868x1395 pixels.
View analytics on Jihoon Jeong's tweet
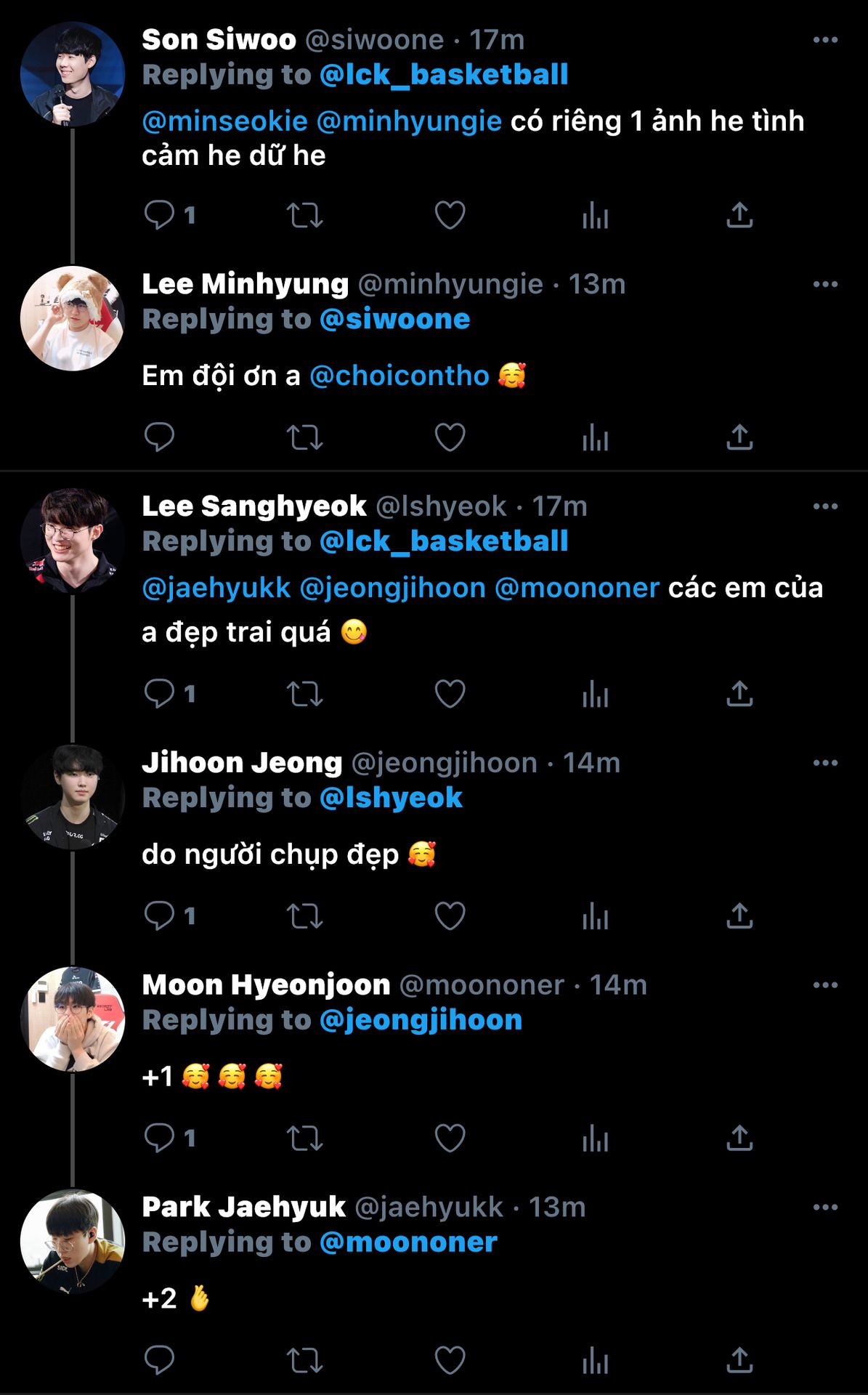(595, 916)
